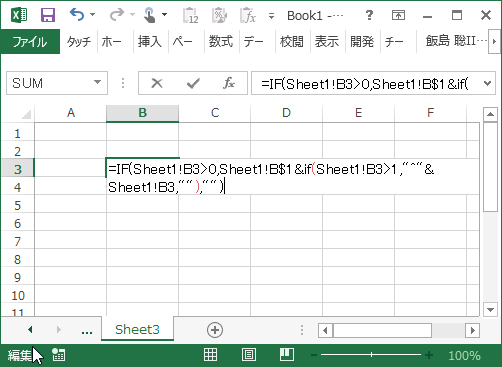Click inside the formula bar text
The width and height of the screenshot is (502, 367).
tap(365, 84)
